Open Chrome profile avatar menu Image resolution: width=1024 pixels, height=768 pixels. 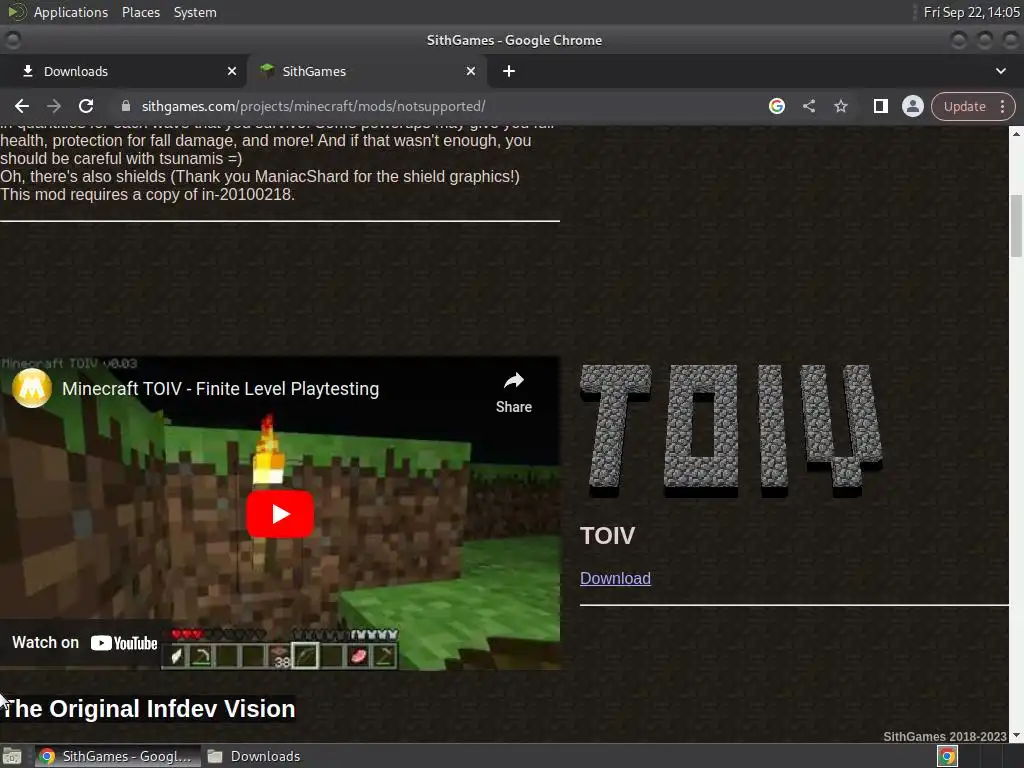pyautogui.click(x=912, y=106)
